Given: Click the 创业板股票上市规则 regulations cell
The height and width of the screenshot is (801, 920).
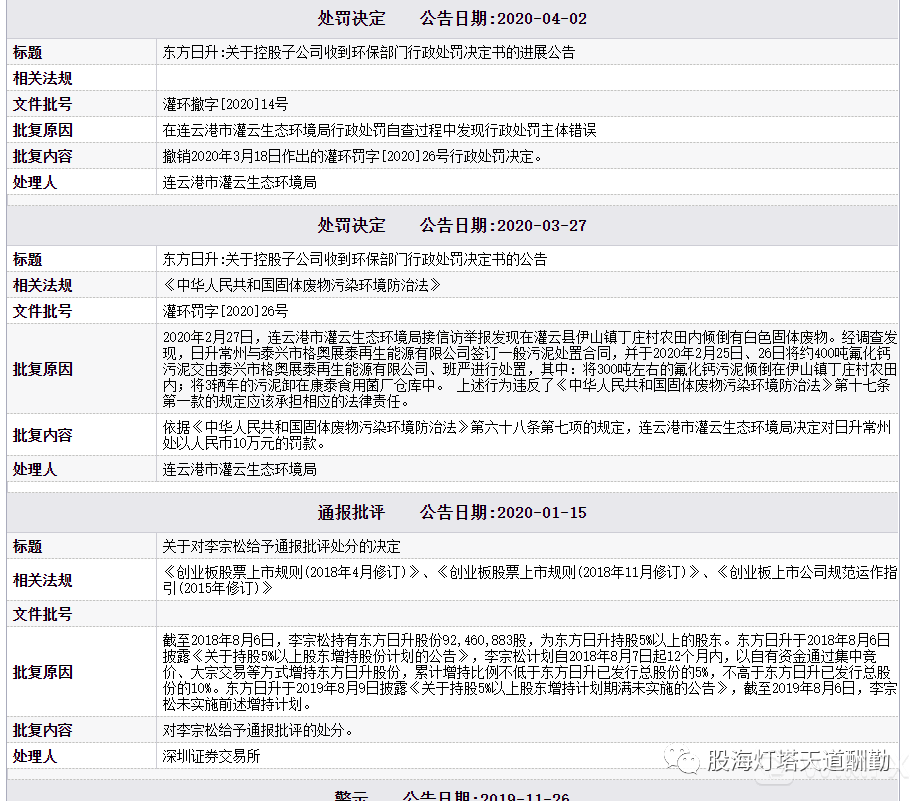Looking at the screenshot, I should [x=530, y=580].
